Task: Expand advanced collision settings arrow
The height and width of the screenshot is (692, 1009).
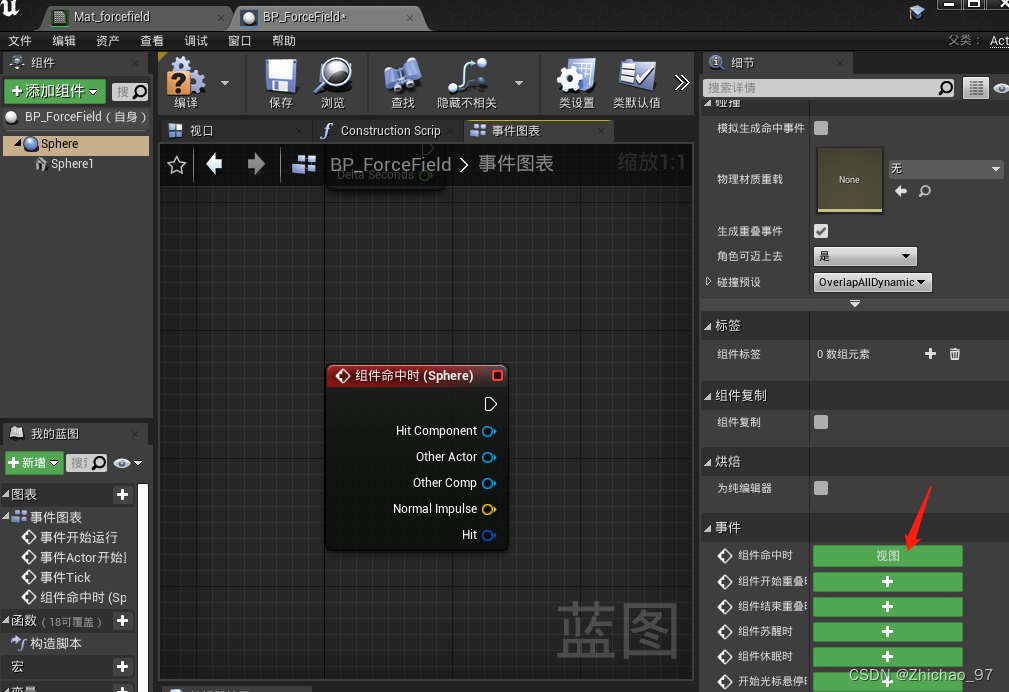Action: point(855,304)
